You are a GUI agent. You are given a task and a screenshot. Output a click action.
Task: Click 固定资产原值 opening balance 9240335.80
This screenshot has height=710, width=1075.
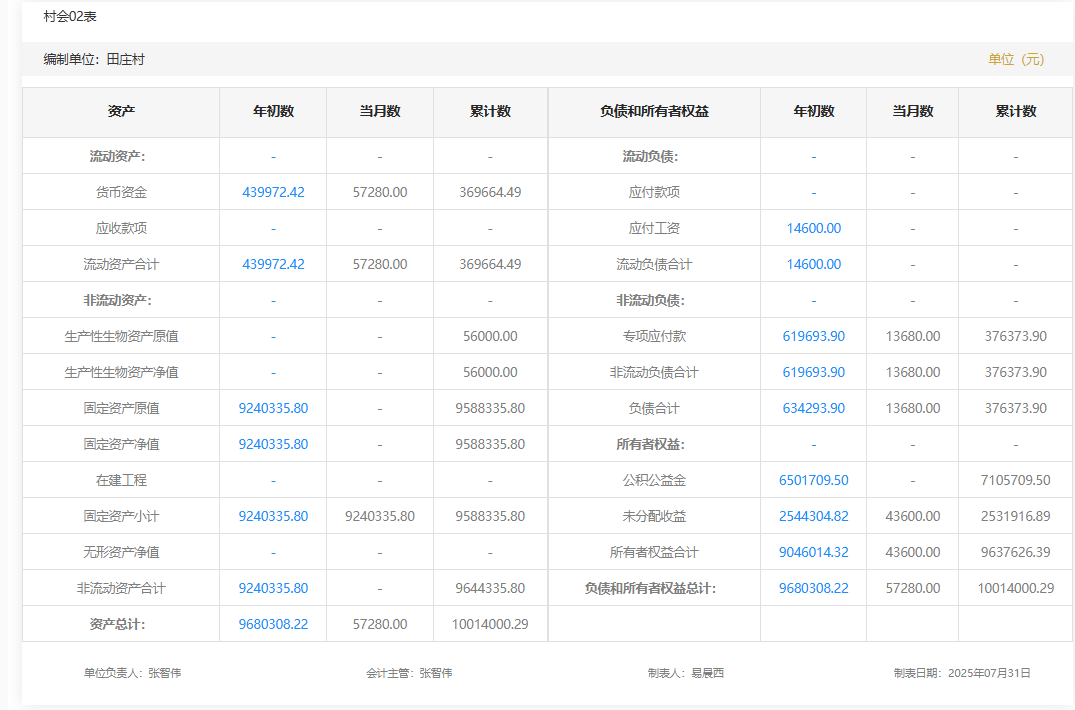[x=273, y=408]
